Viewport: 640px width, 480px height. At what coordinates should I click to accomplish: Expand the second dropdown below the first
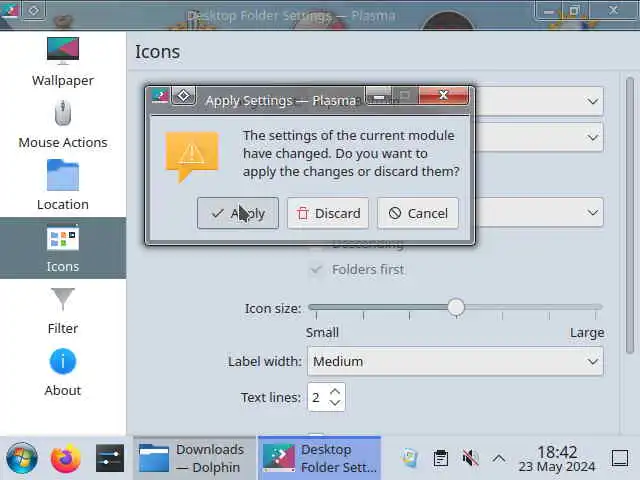593,137
